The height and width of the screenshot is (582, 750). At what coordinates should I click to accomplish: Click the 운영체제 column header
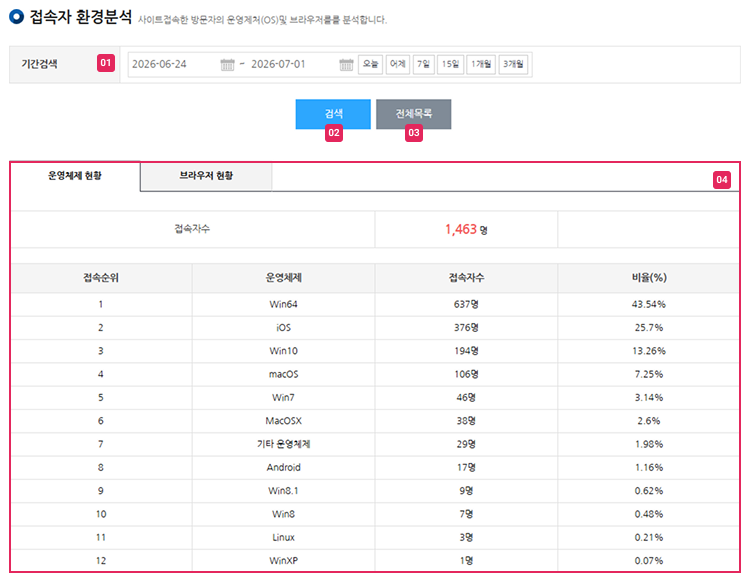[x=284, y=278]
